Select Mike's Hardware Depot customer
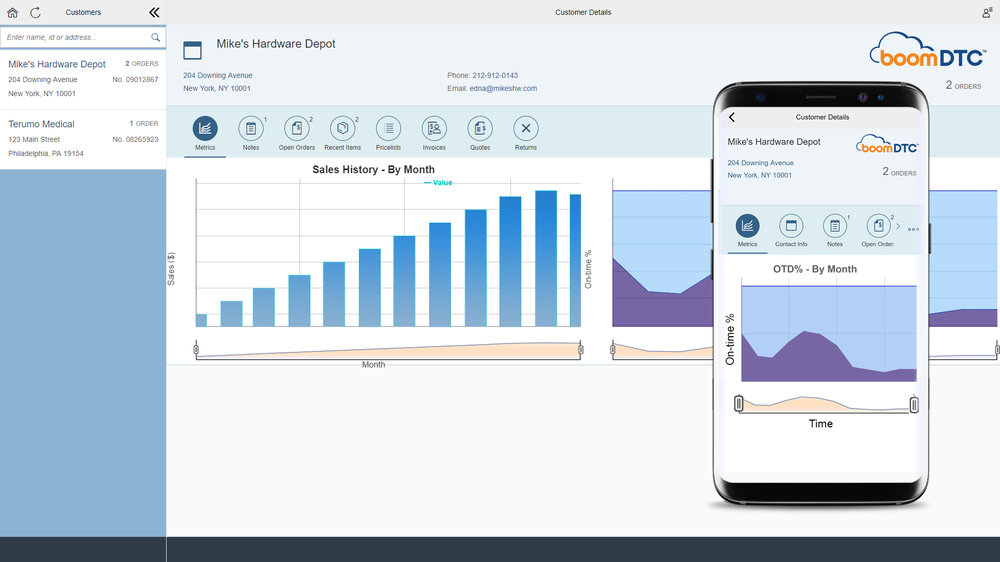 tap(83, 78)
